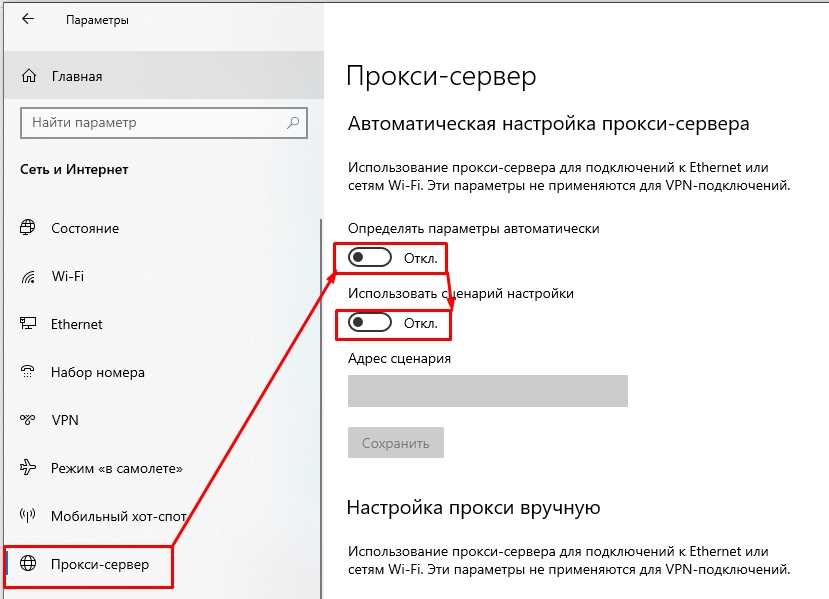Click the back arrow icon
This screenshot has height=599, width=829.
pyautogui.click(x=27, y=19)
